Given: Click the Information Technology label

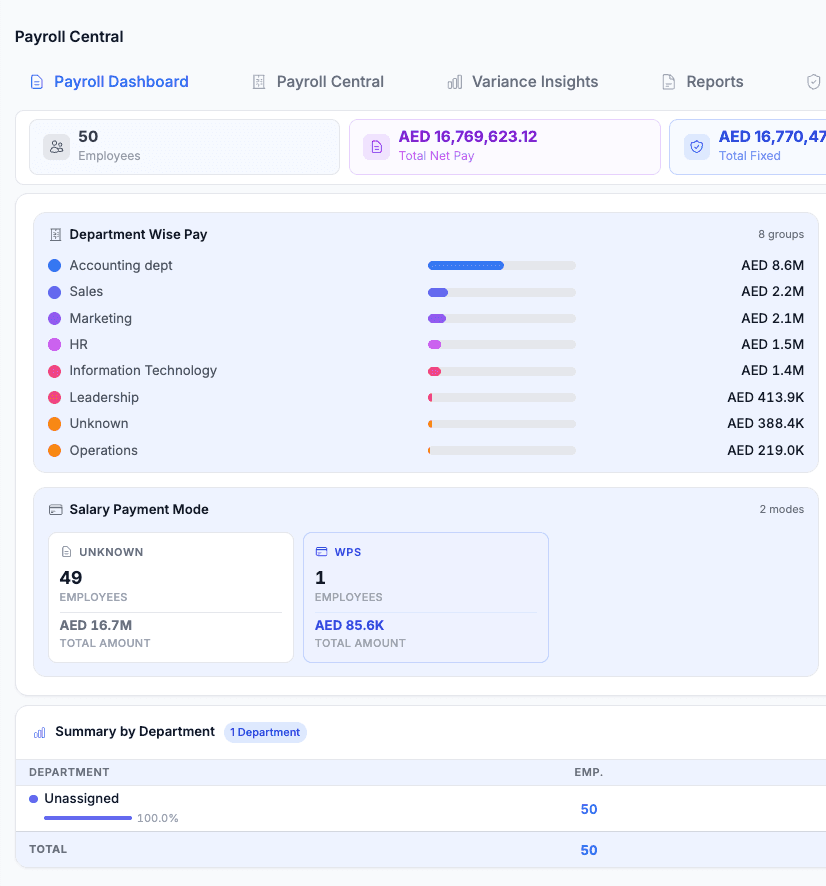Looking at the screenshot, I should click(x=143, y=371).
